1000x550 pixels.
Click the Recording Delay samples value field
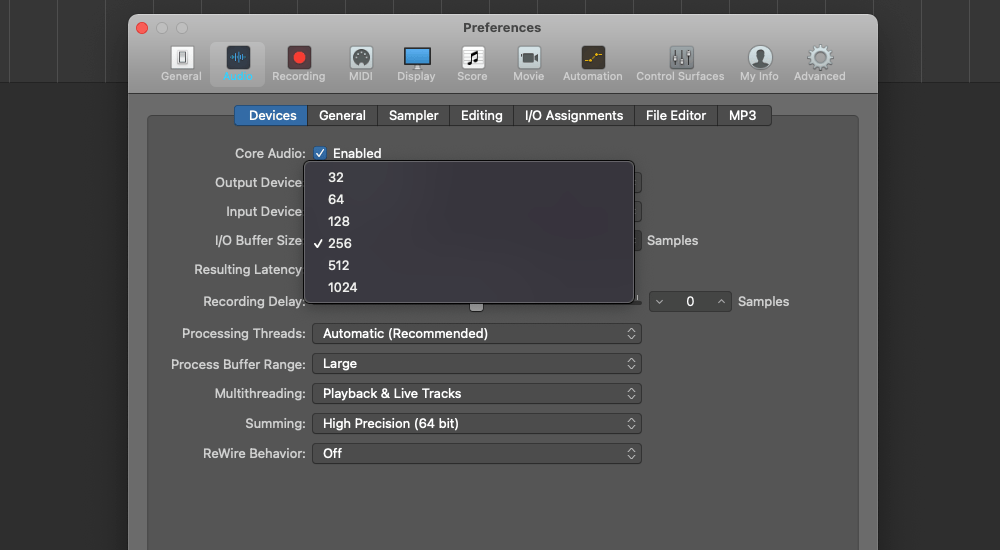pyautogui.click(x=690, y=302)
